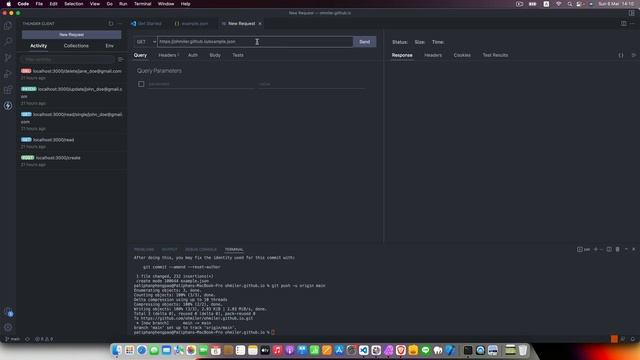
Task: Open the localhost:3000/read GET activity
Action: point(71,143)
